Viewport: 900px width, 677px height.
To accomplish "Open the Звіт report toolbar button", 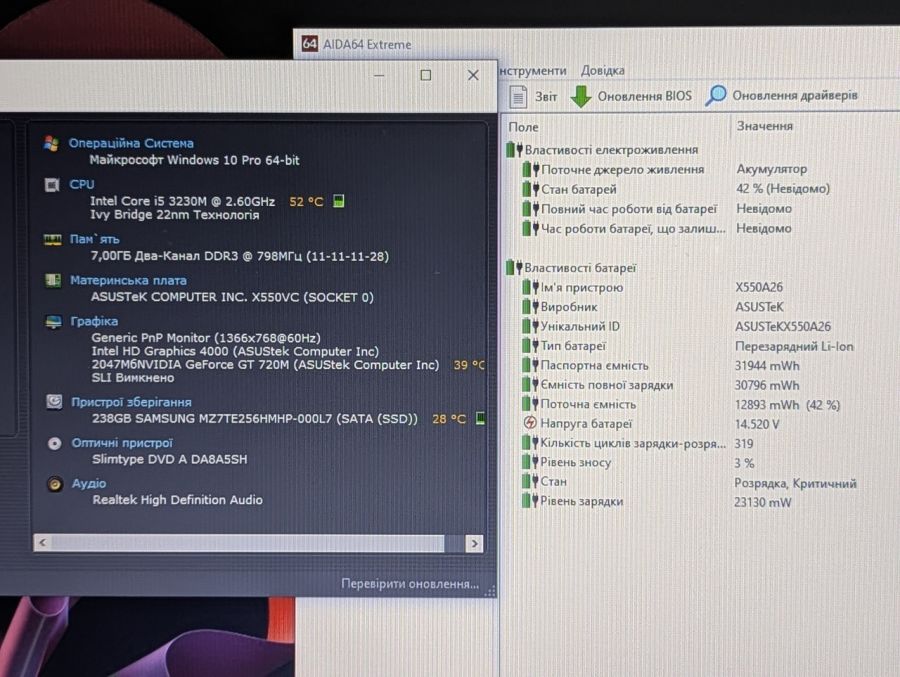I will coord(533,96).
